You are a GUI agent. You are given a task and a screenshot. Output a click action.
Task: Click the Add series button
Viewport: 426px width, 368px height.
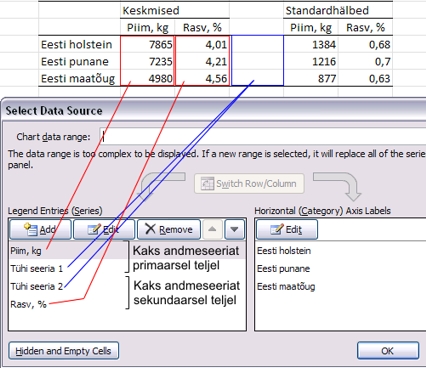pos(40,229)
